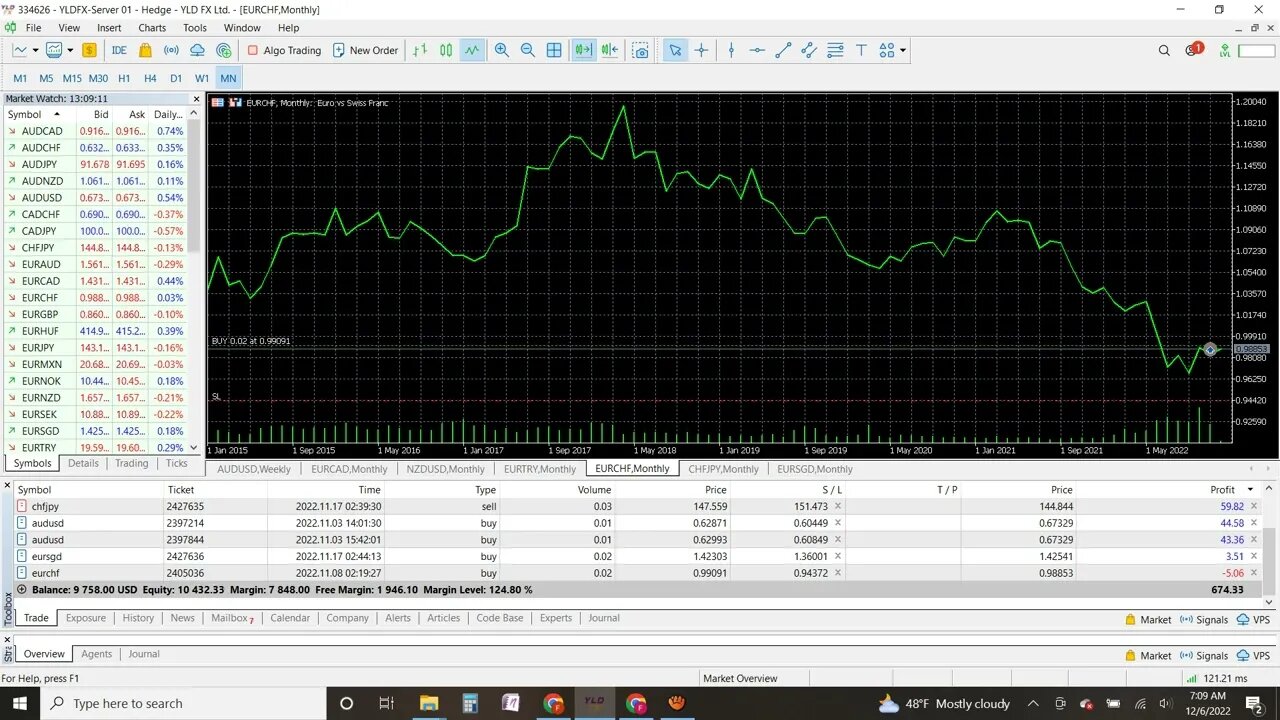Toggle chart auto scroll icon

(x=584, y=50)
